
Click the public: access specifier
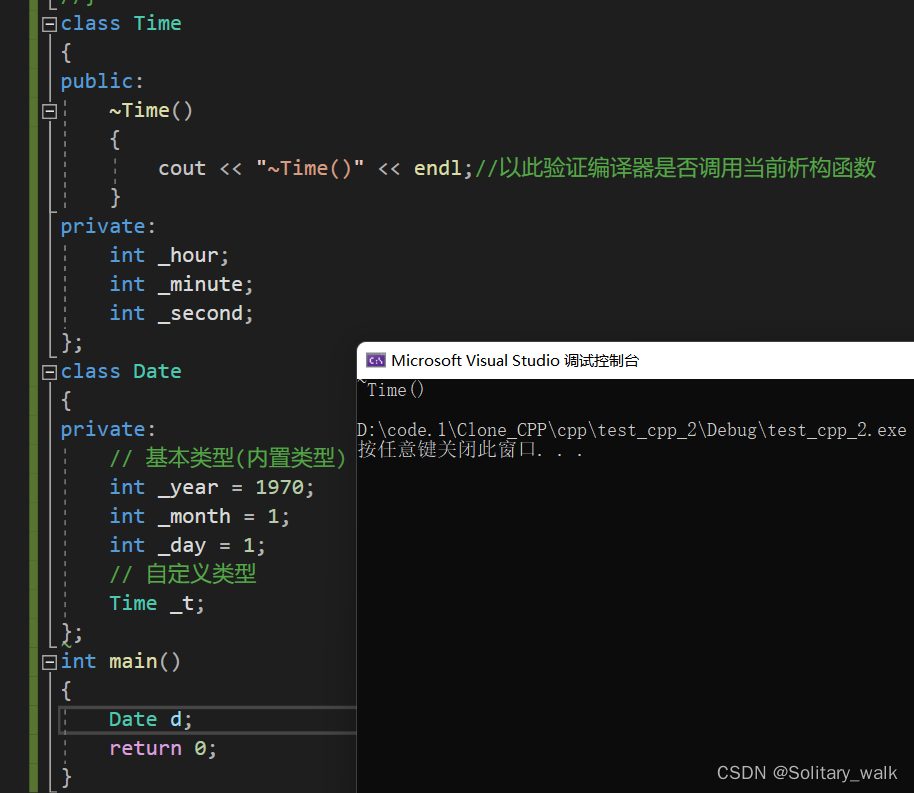102,81
